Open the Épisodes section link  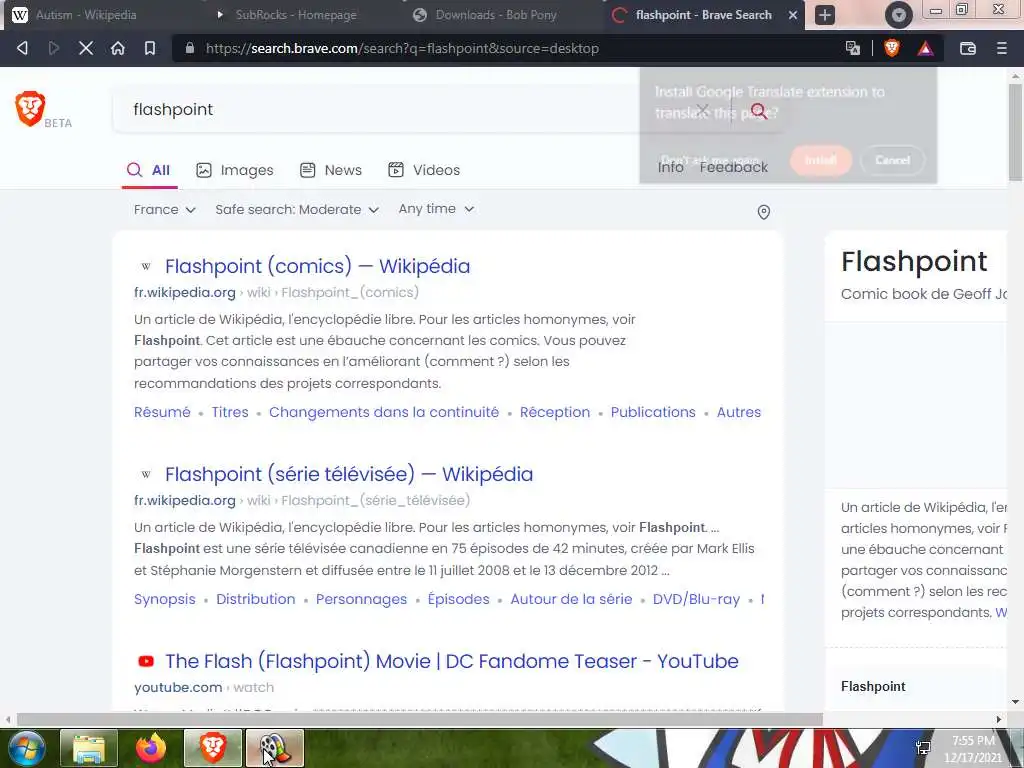[x=458, y=600]
